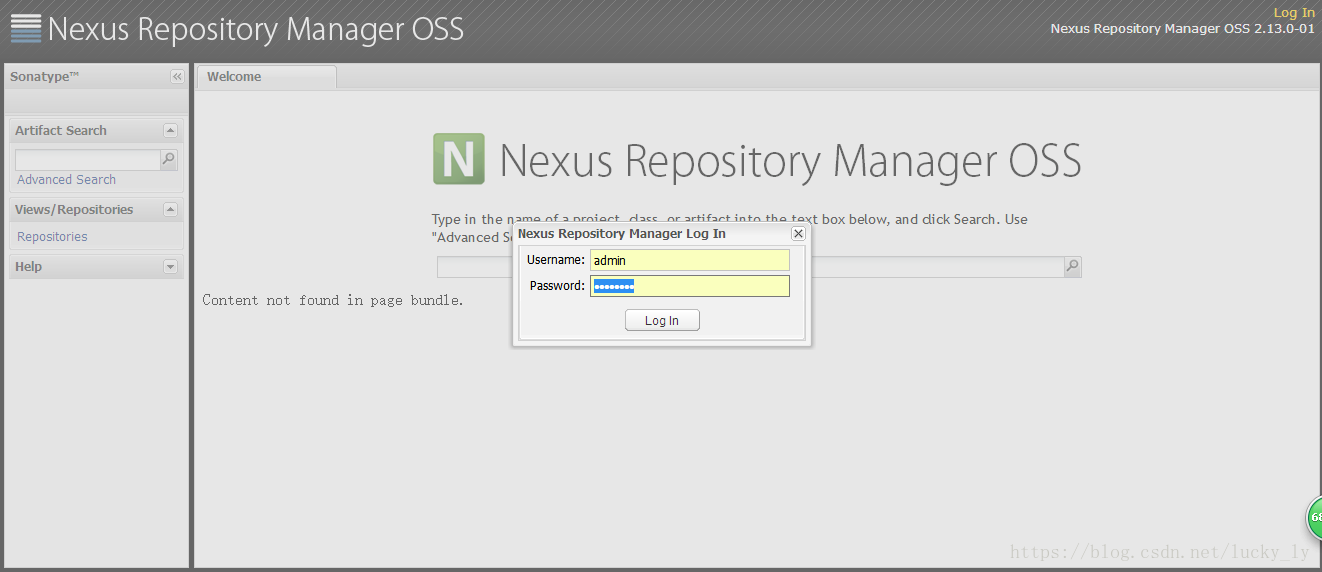Screen dimensions: 1322x572
Task: Click the Views/Repositories panel header
Action: [95, 210]
